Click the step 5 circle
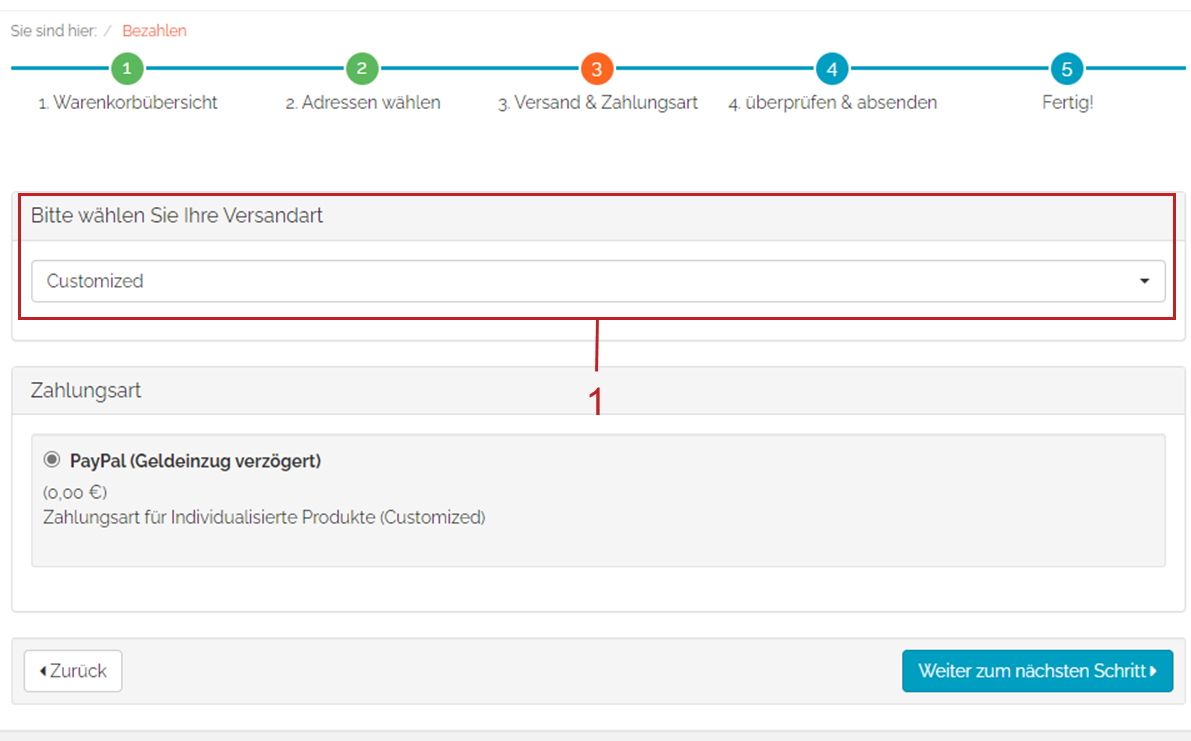1191x741 pixels. coord(1067,69)
